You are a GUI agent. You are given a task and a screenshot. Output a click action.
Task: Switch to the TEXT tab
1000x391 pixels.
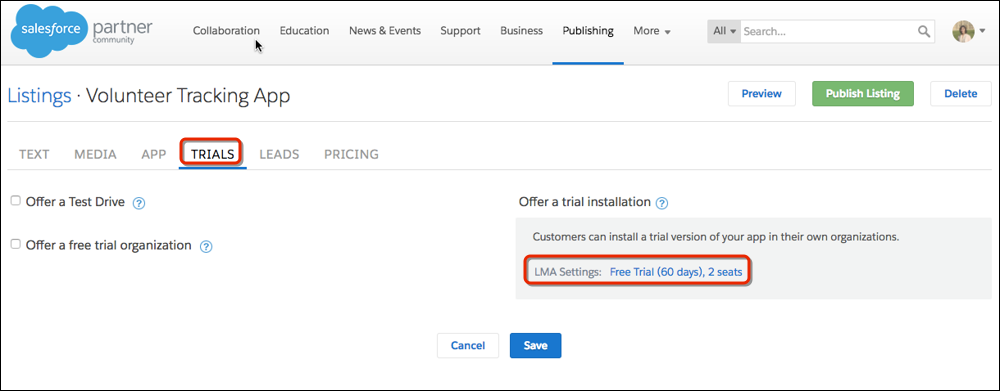pyautogui.click(x=34, y=154)
